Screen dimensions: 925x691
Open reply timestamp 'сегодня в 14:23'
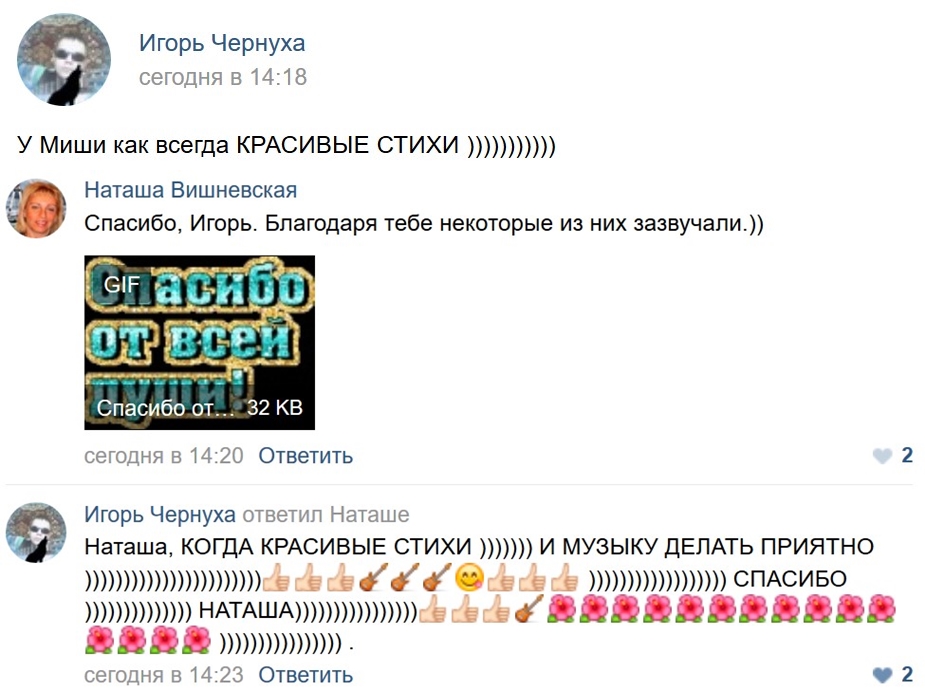tap(163, 674)
